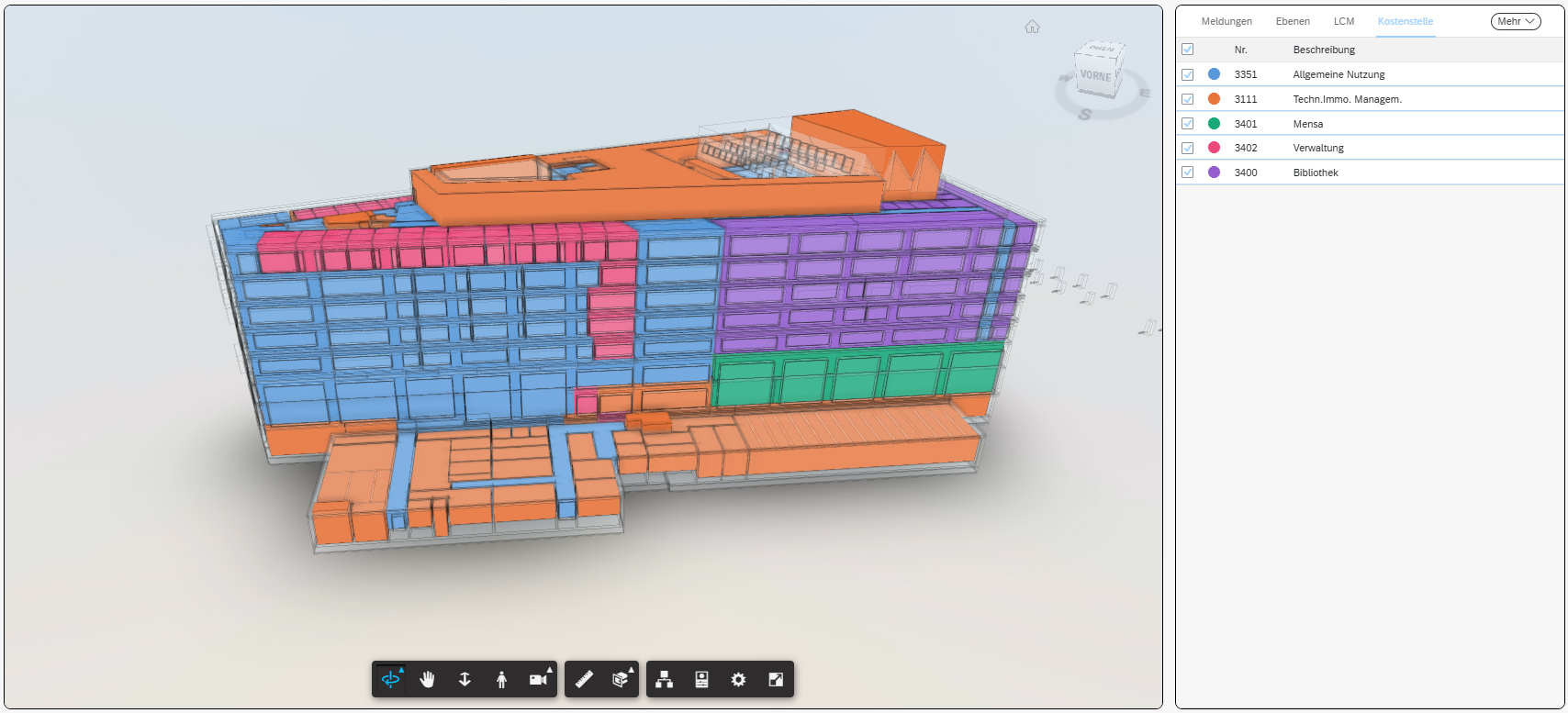Click the purple Bibliothek color swatch
This screenshot has height=713, width=1568.
pos(1214,173)
